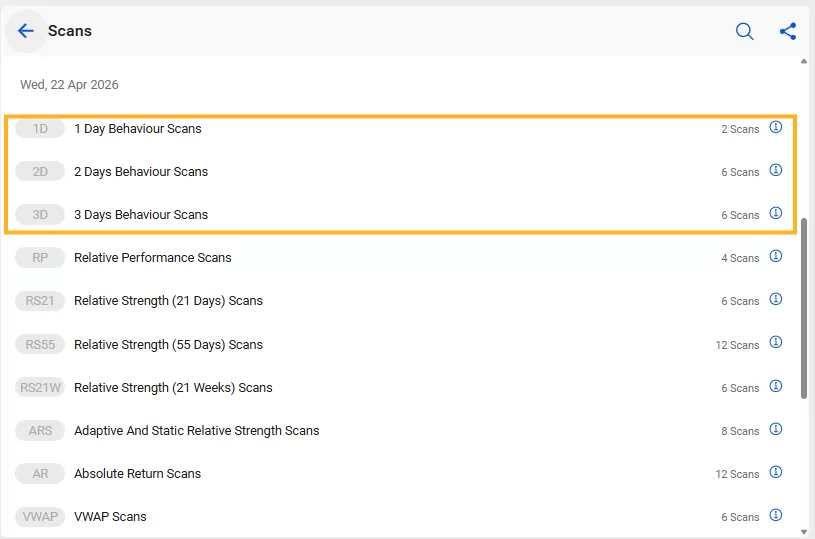Click the 2D badge
Screen dimensions: 815x539
[x=40, y=172]
